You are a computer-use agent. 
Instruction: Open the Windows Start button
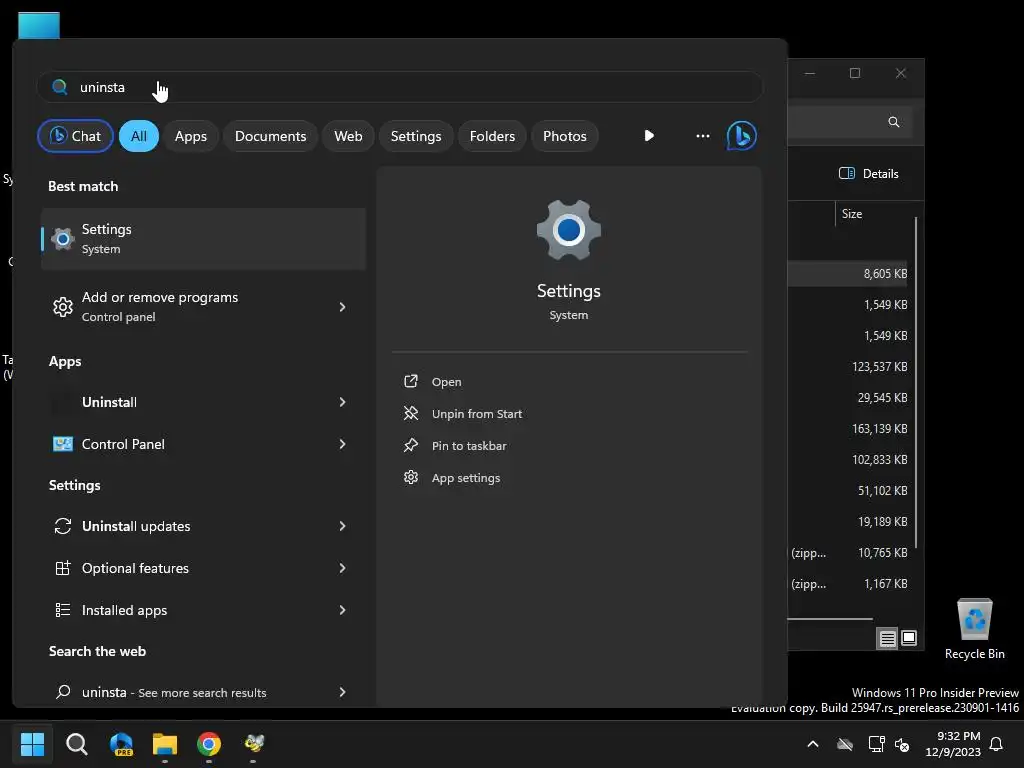click(x=32, y=743)
